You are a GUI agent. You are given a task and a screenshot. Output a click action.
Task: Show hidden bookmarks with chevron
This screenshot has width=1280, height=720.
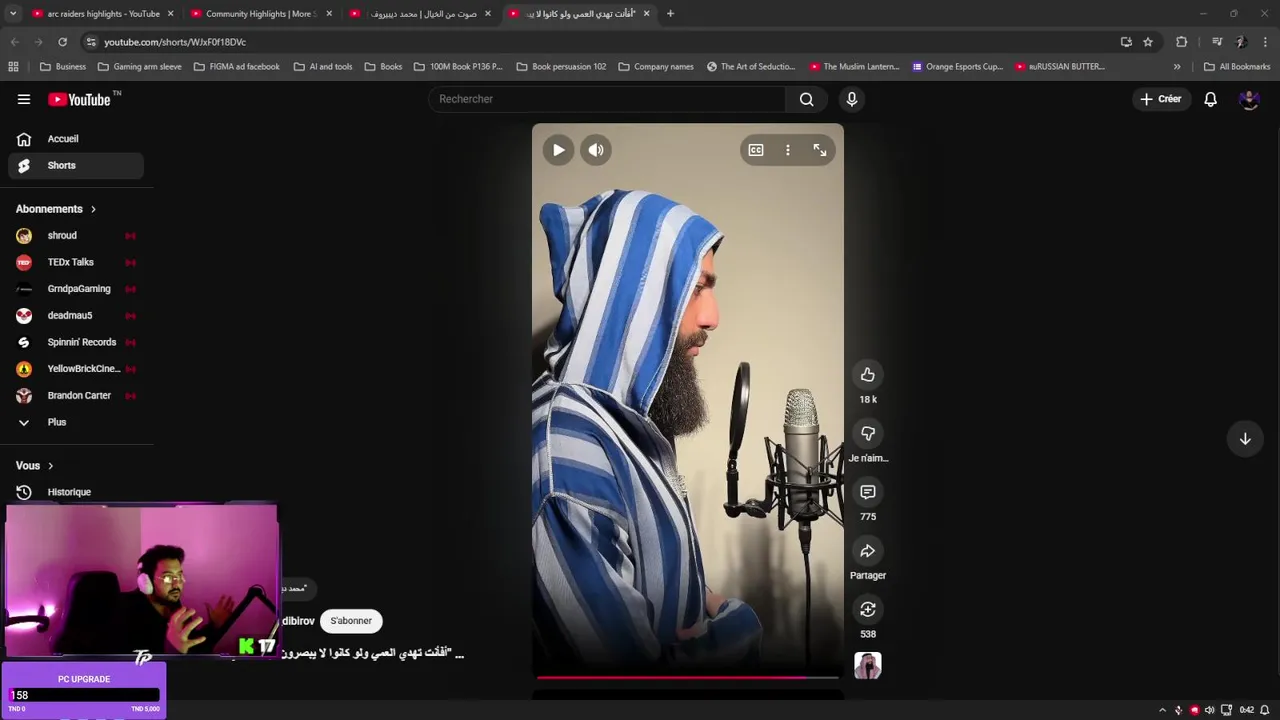[x=1177, y=67]
